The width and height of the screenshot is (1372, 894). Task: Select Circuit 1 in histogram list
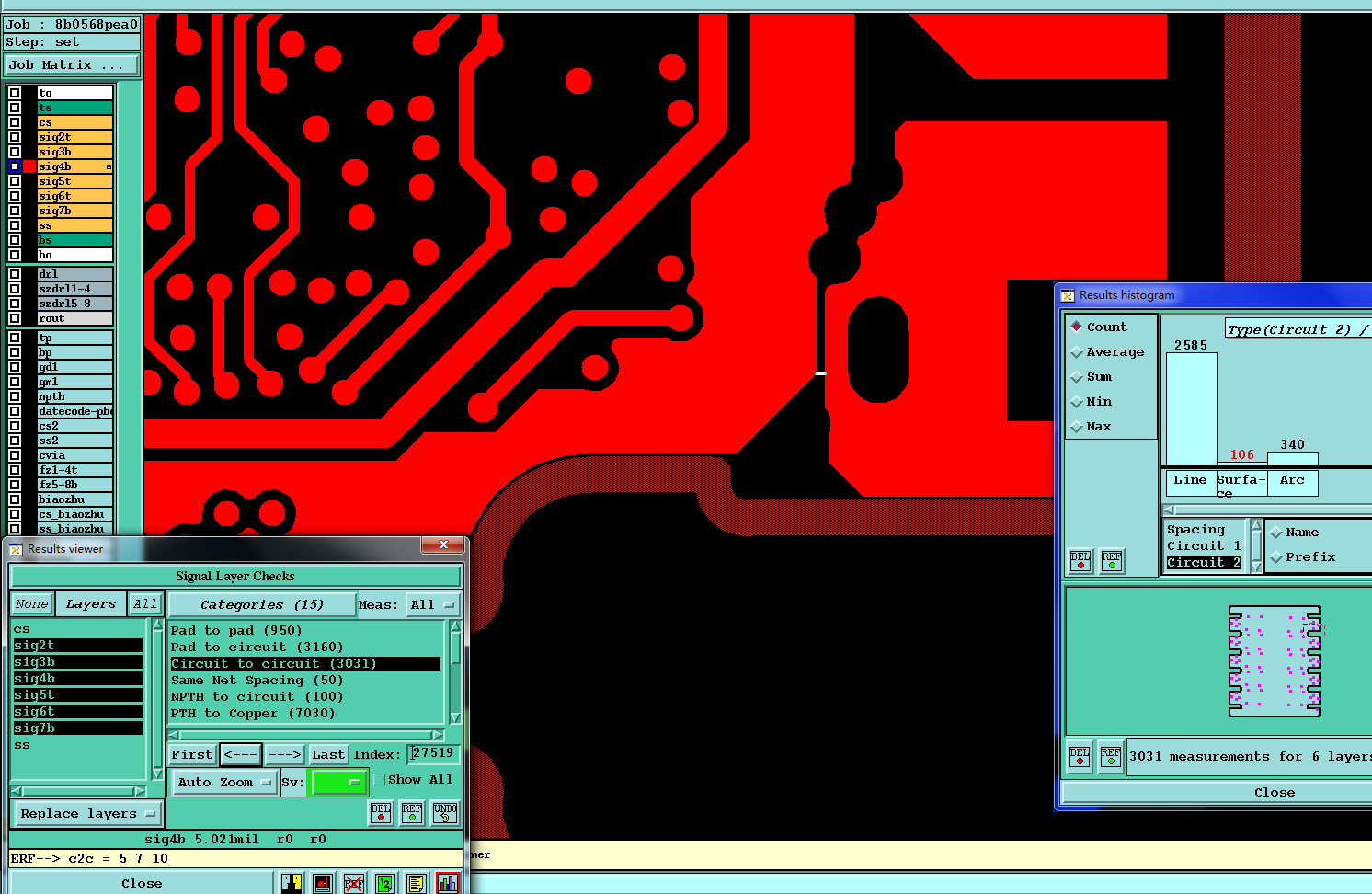click(x=1204, y=546)
